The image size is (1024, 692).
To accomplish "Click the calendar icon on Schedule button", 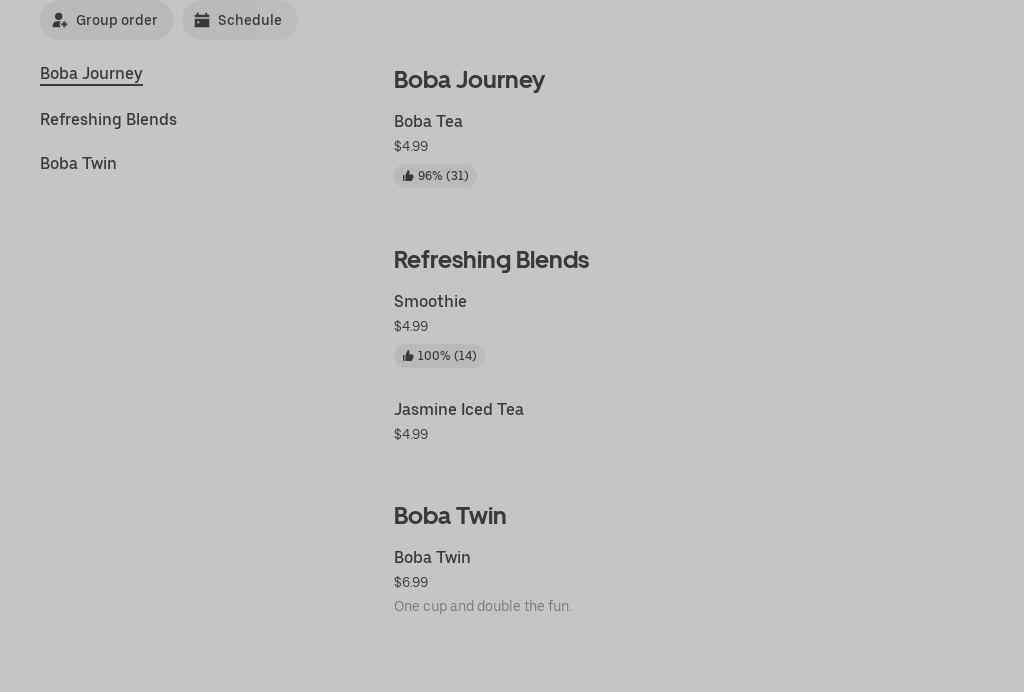I will (202, 20).
